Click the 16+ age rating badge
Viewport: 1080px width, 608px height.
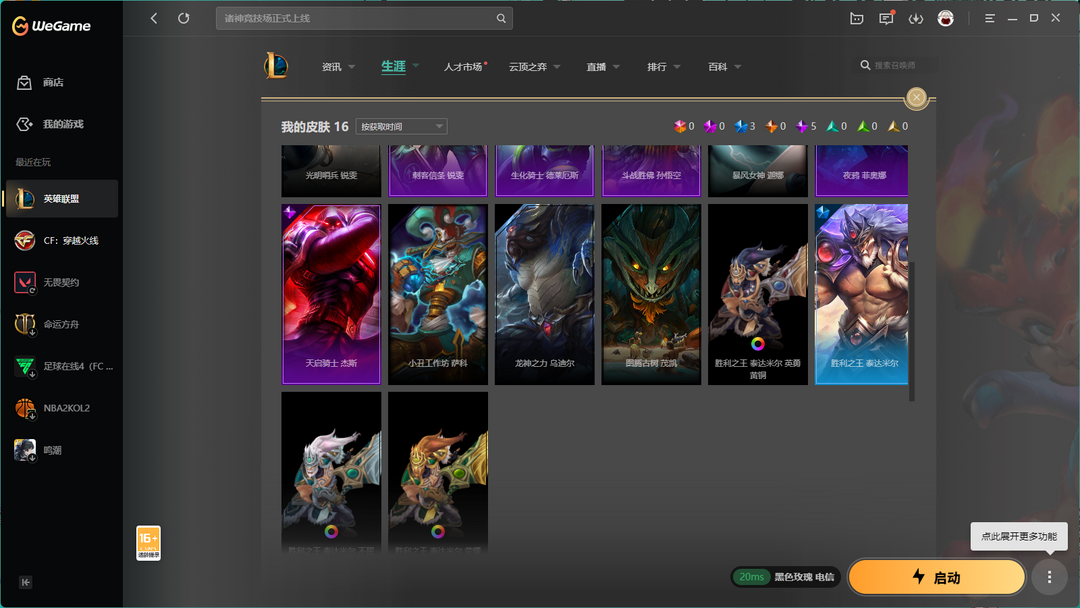pyautogui.click(x=148, y=543)
